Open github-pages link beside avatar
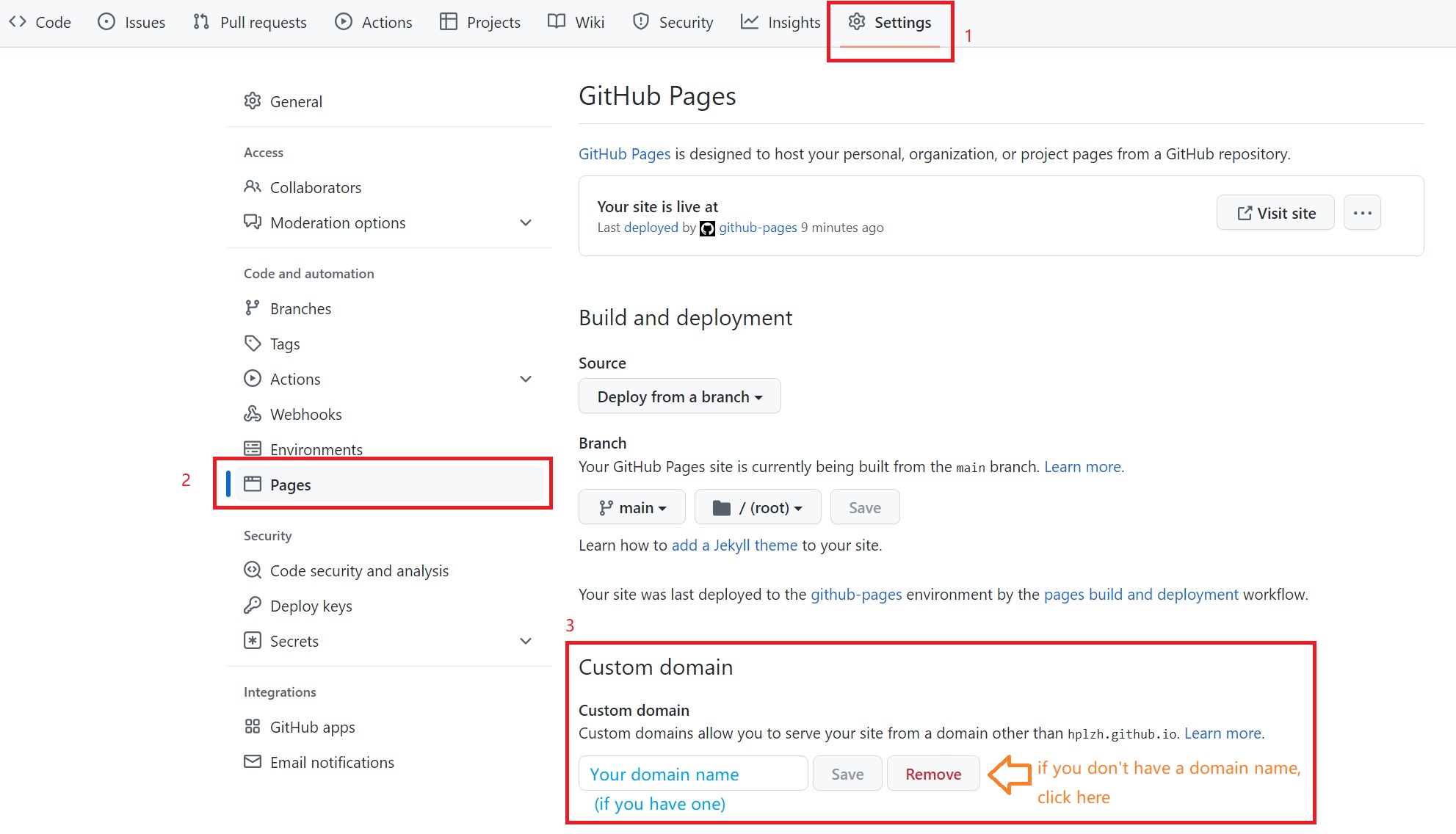 tap(758, 228)
